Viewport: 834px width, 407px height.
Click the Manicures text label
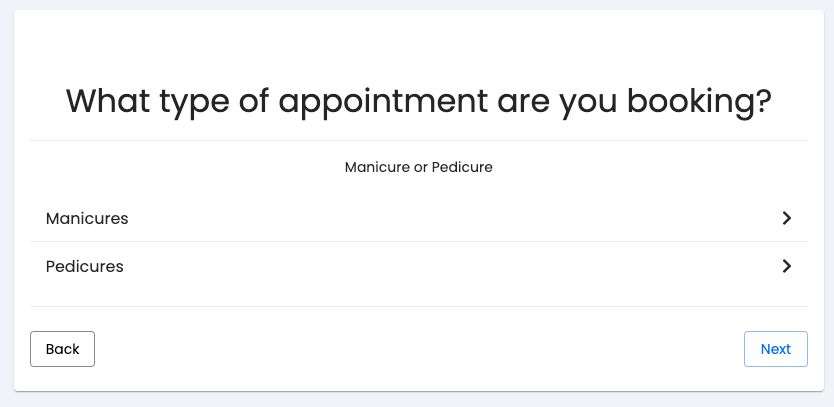87,219
